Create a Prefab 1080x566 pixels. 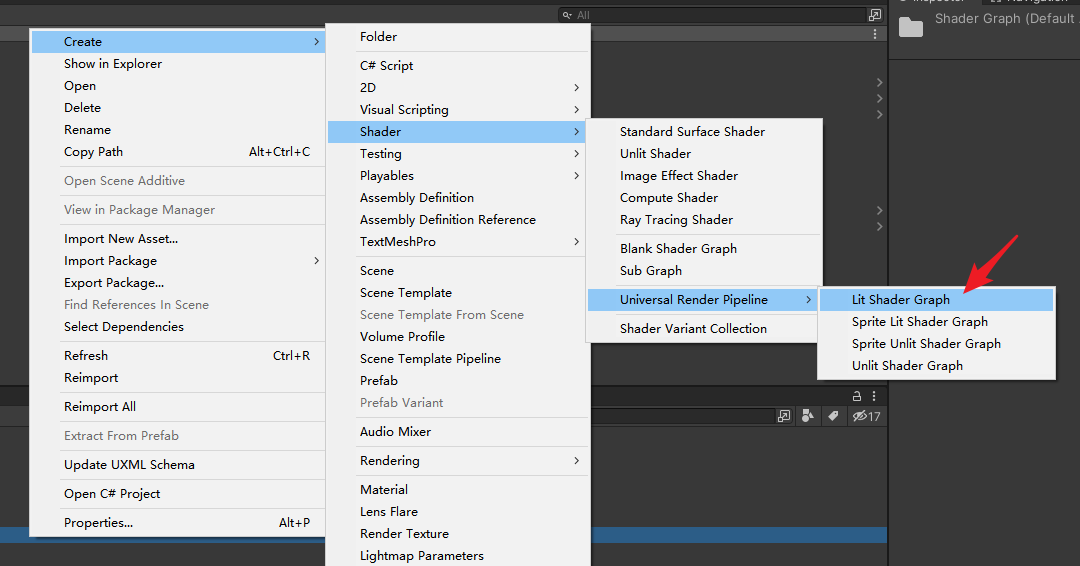pos(458,381)
